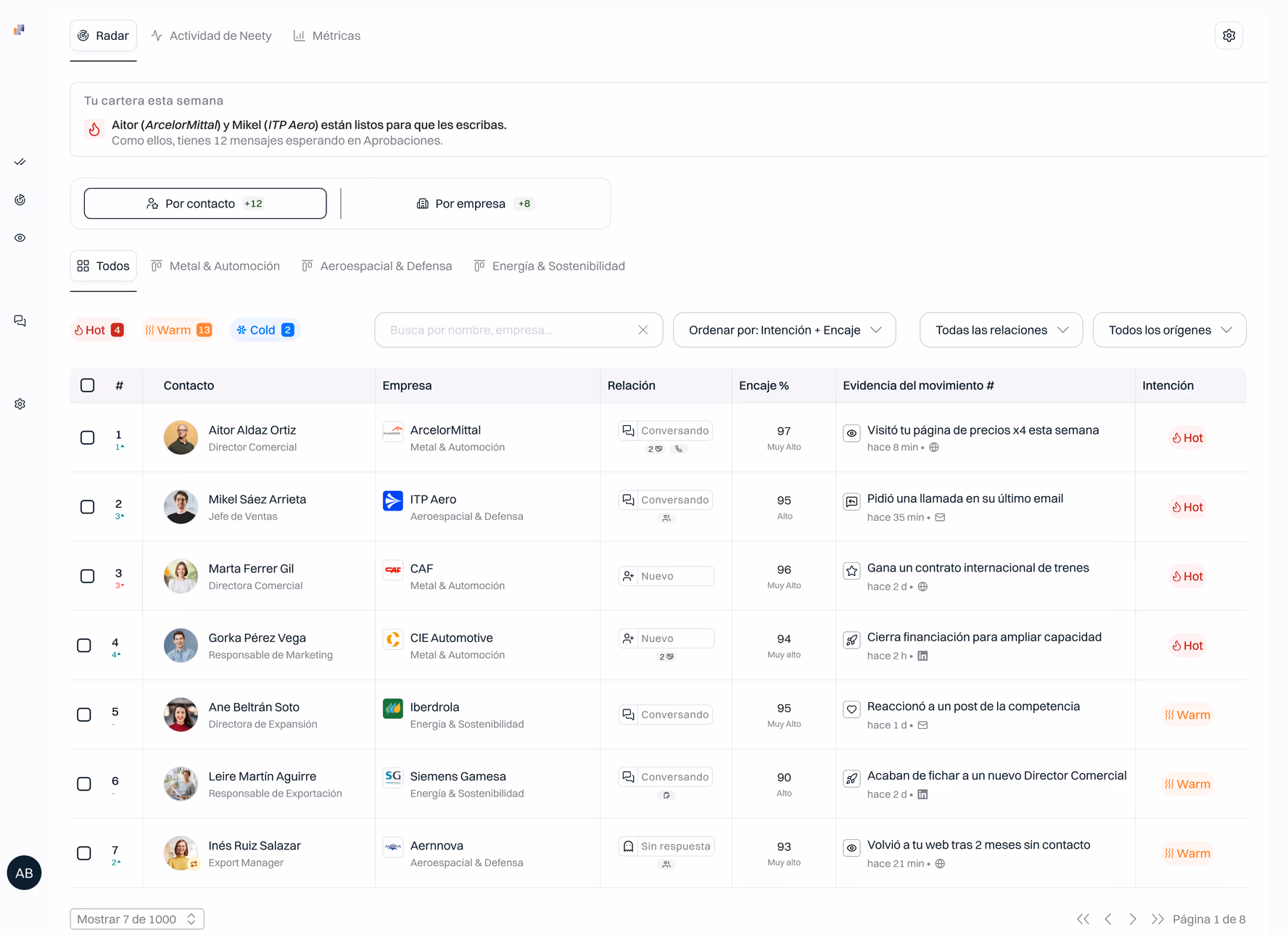Switch to the Métricas tab
The image size is (1288, 935).
327,36
